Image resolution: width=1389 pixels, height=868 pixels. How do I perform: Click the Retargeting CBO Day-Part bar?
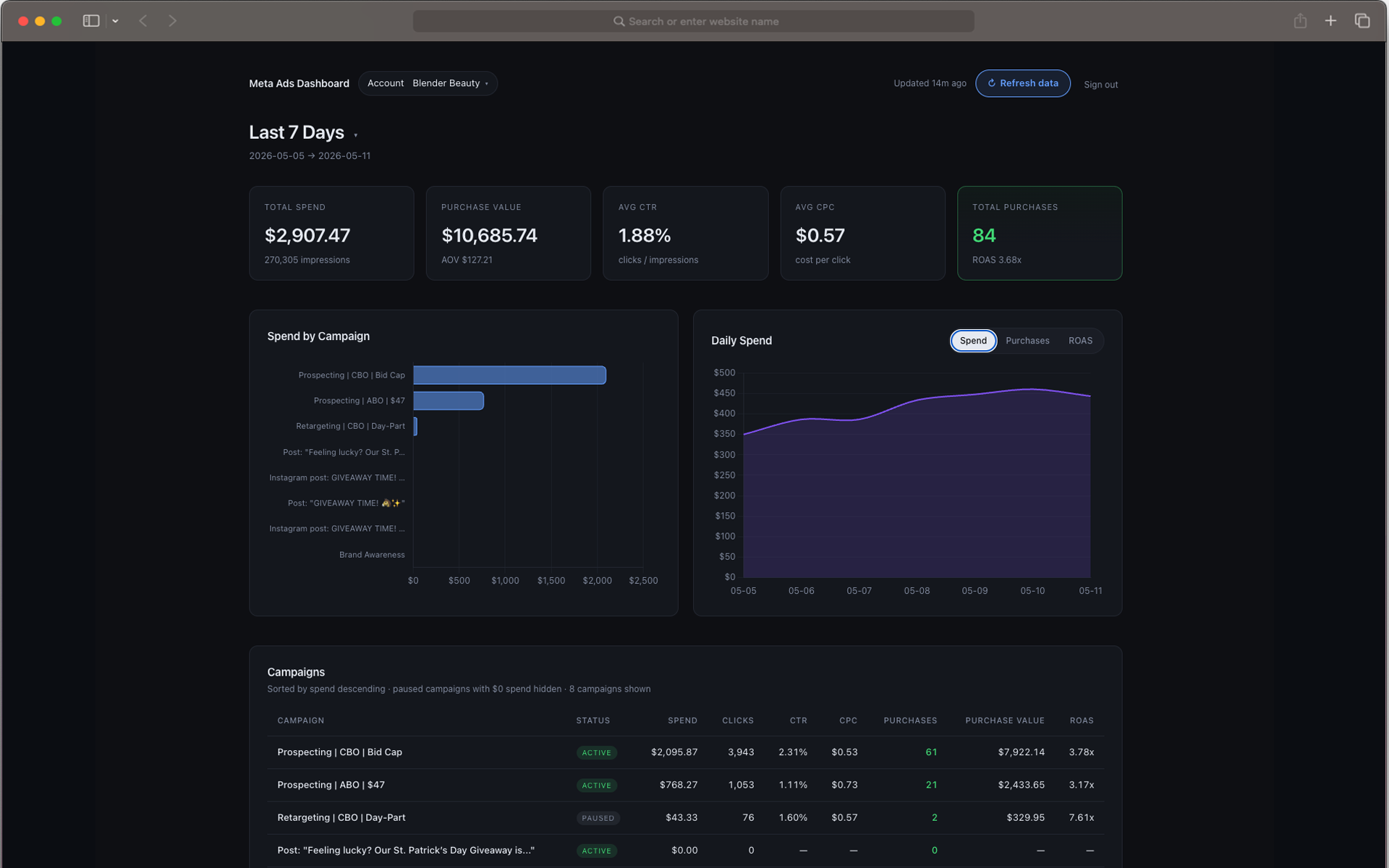click(415, 426)
